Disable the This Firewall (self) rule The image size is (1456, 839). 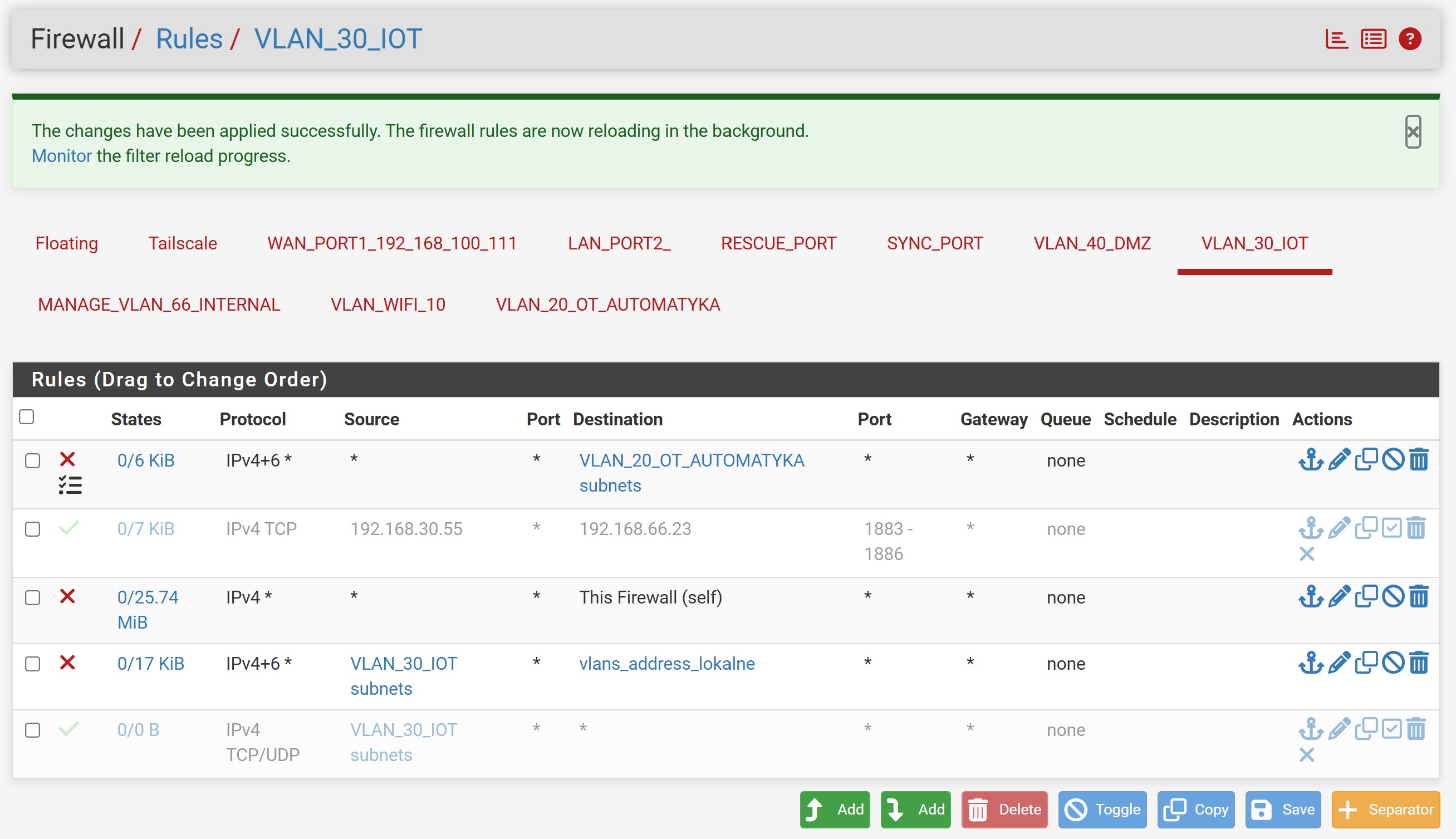(x=1392, y=596)
